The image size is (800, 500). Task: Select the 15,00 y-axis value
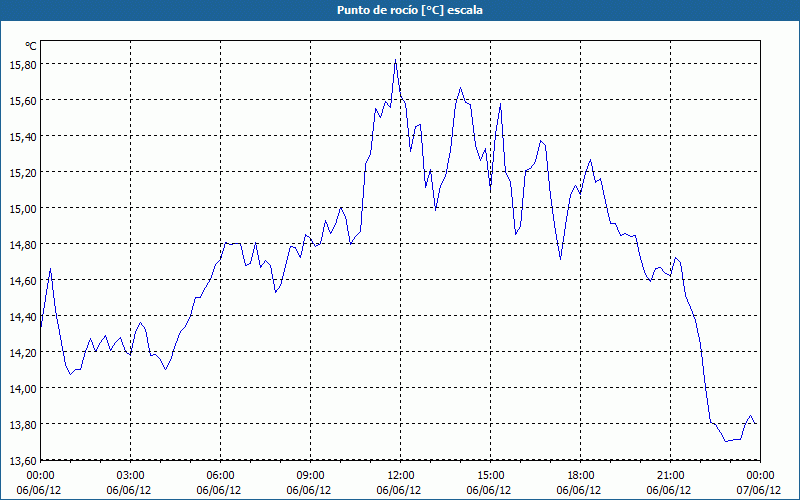[23, 209]
